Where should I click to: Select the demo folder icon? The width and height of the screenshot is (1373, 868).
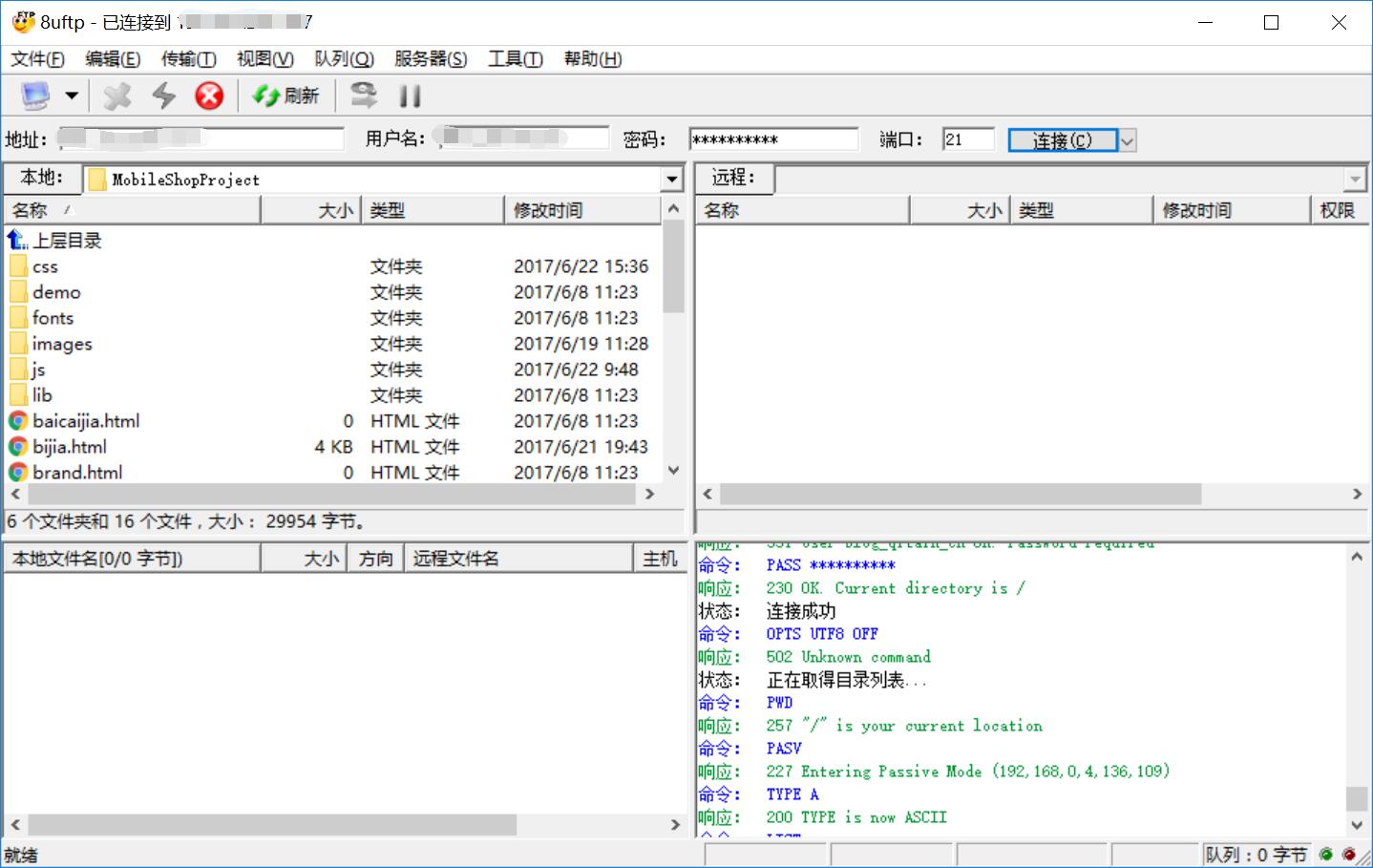coord(18,292)
